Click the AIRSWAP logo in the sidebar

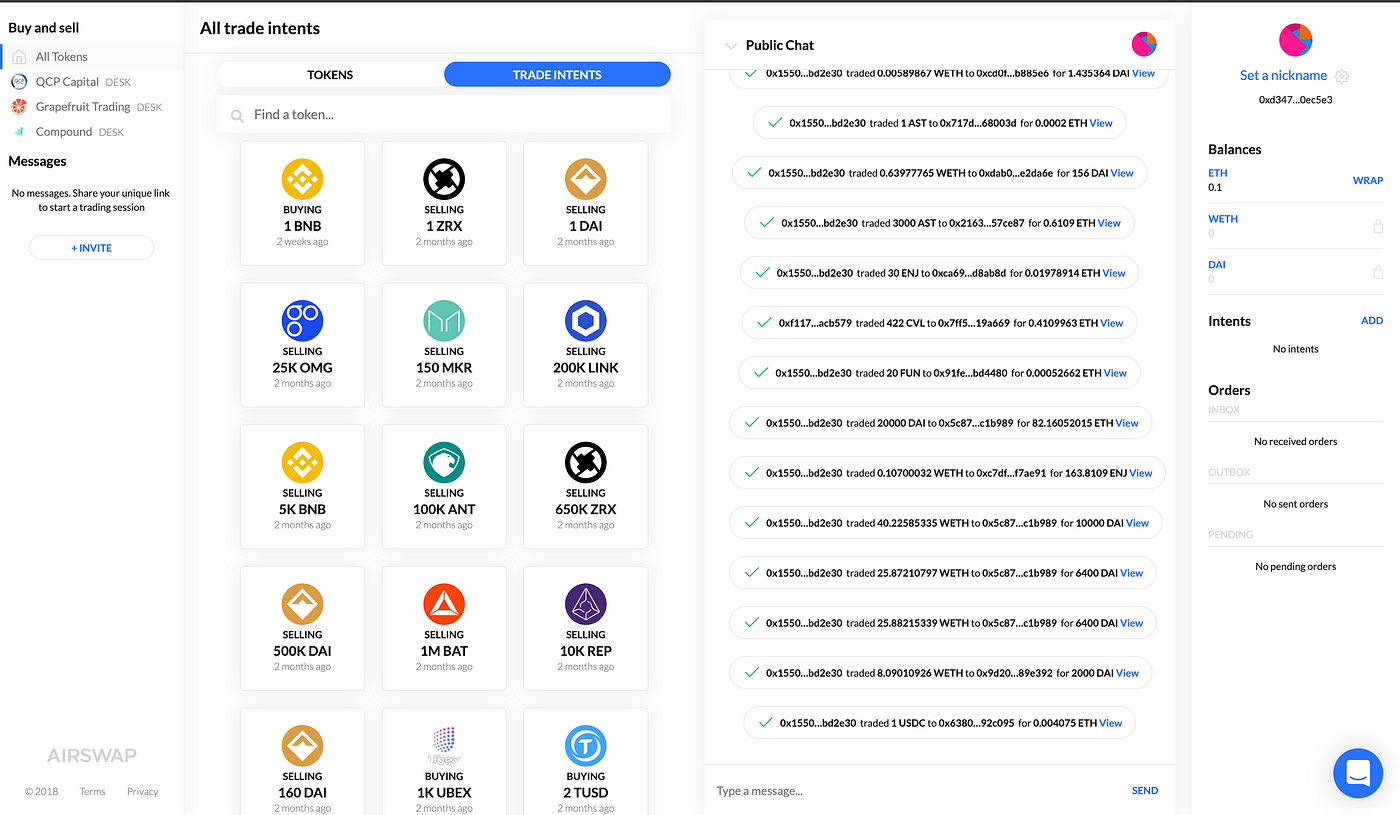click(92, 756)
